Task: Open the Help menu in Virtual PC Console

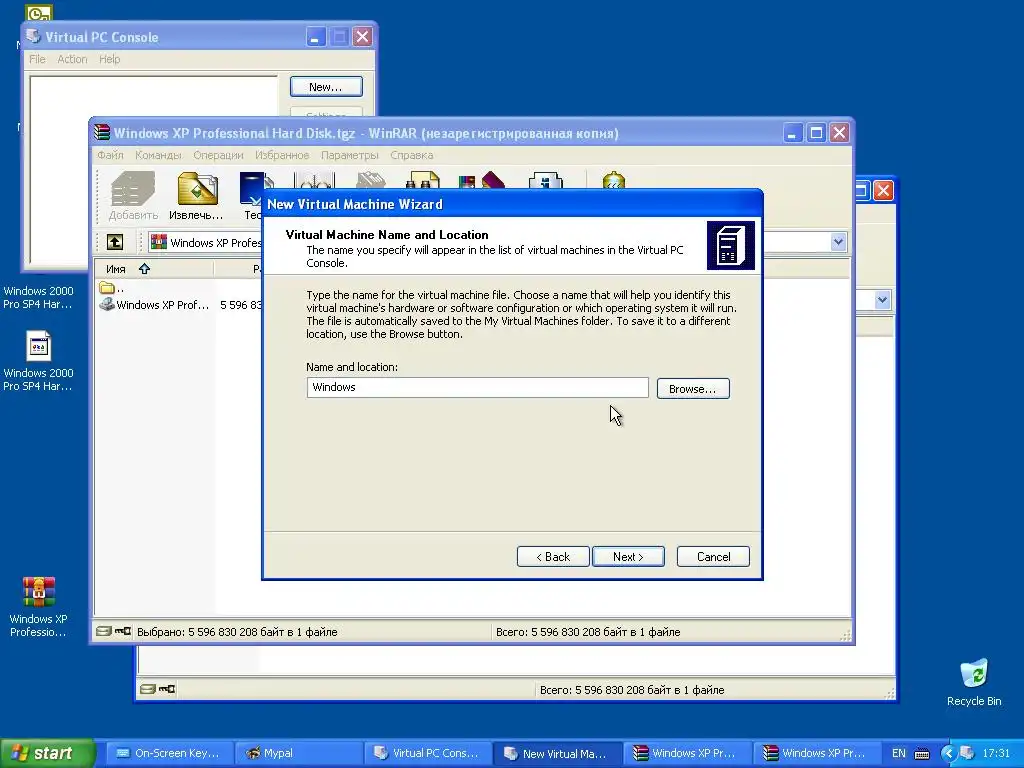Action: 110,59
